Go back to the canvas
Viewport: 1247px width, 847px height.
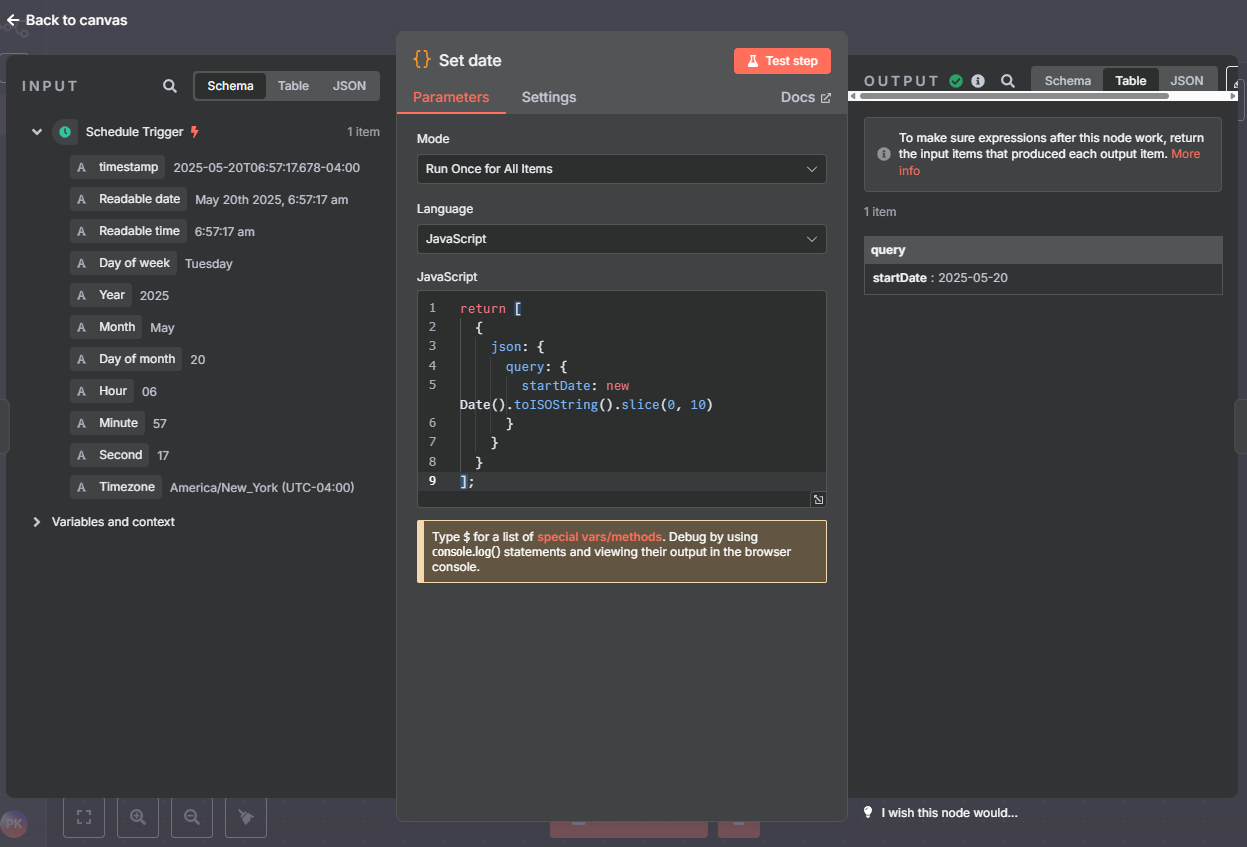click(x=67, y=20)
